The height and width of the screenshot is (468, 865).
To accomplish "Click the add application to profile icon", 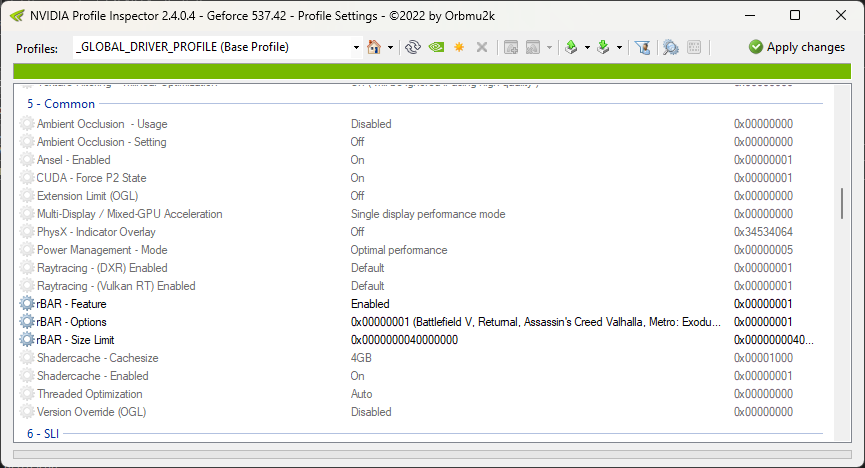I will tap(511, 47).
